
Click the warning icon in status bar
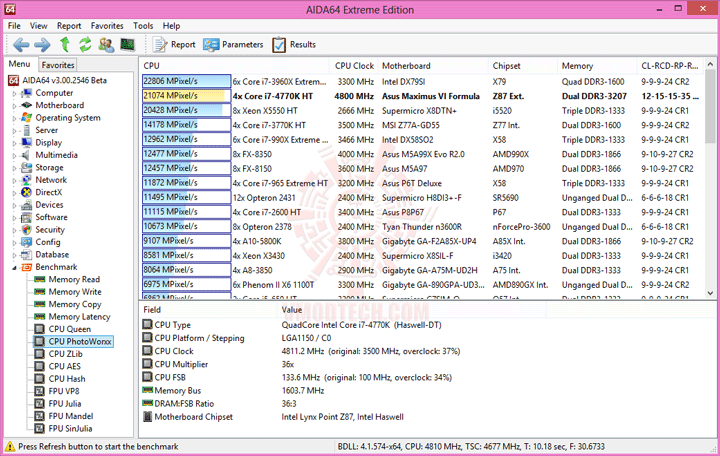pos(10,446)
